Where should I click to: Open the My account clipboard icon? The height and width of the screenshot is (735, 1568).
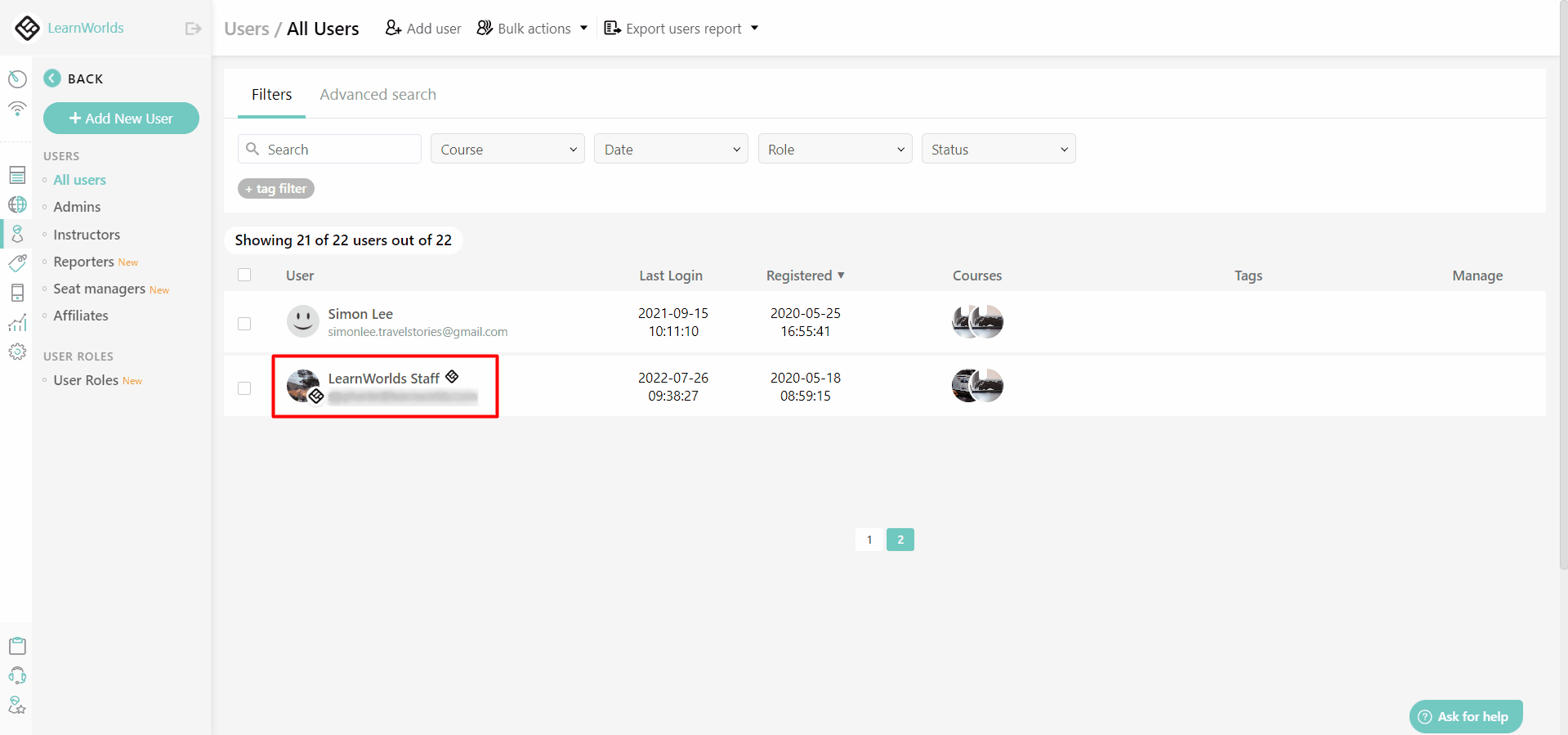[x=17, y=646]
